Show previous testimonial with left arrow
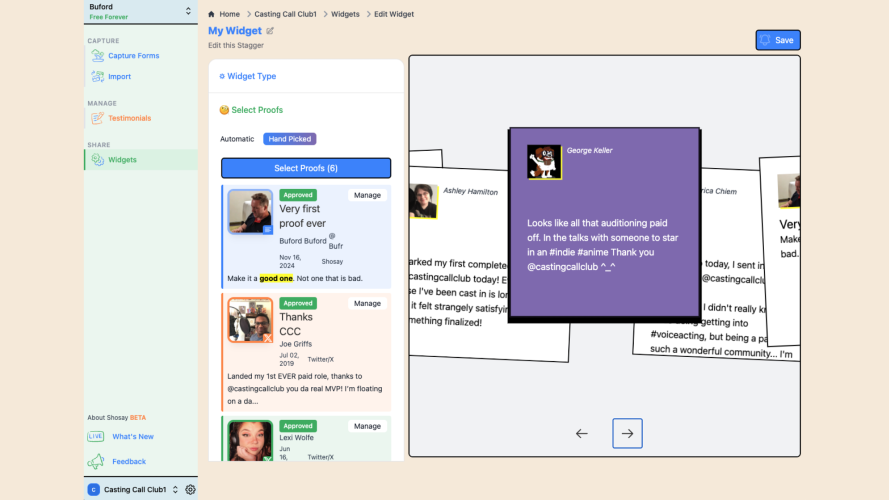889x500 pixels. pyautogui.click(x=582, y=434)
